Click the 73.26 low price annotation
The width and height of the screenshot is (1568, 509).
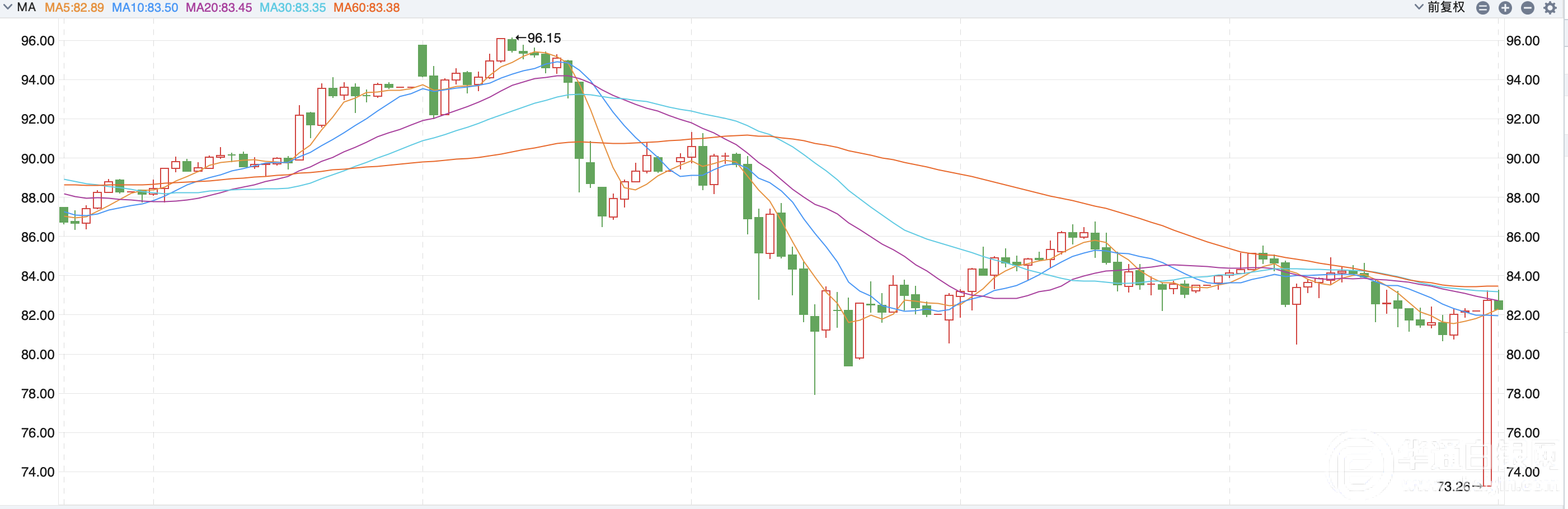pyautogui.click(x=1454, y=487)
